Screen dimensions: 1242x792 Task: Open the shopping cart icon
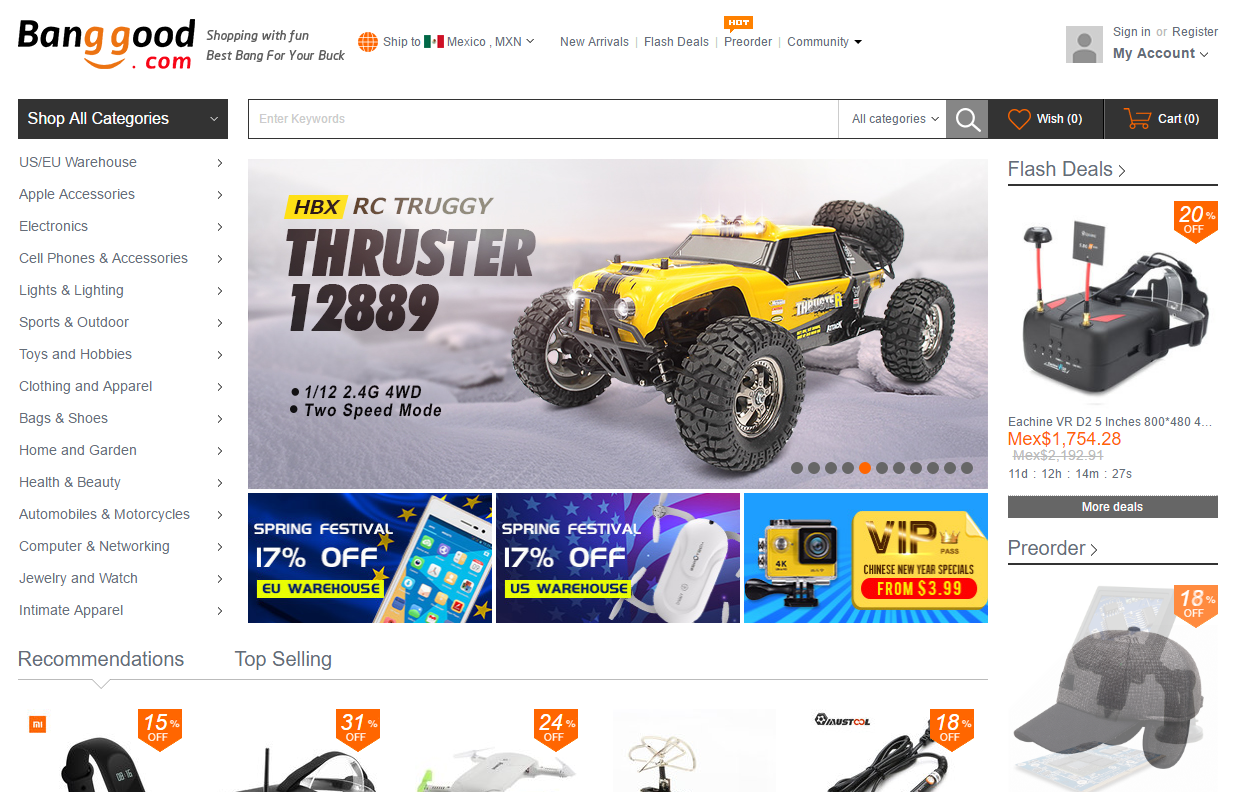(x=1137, y=119)
